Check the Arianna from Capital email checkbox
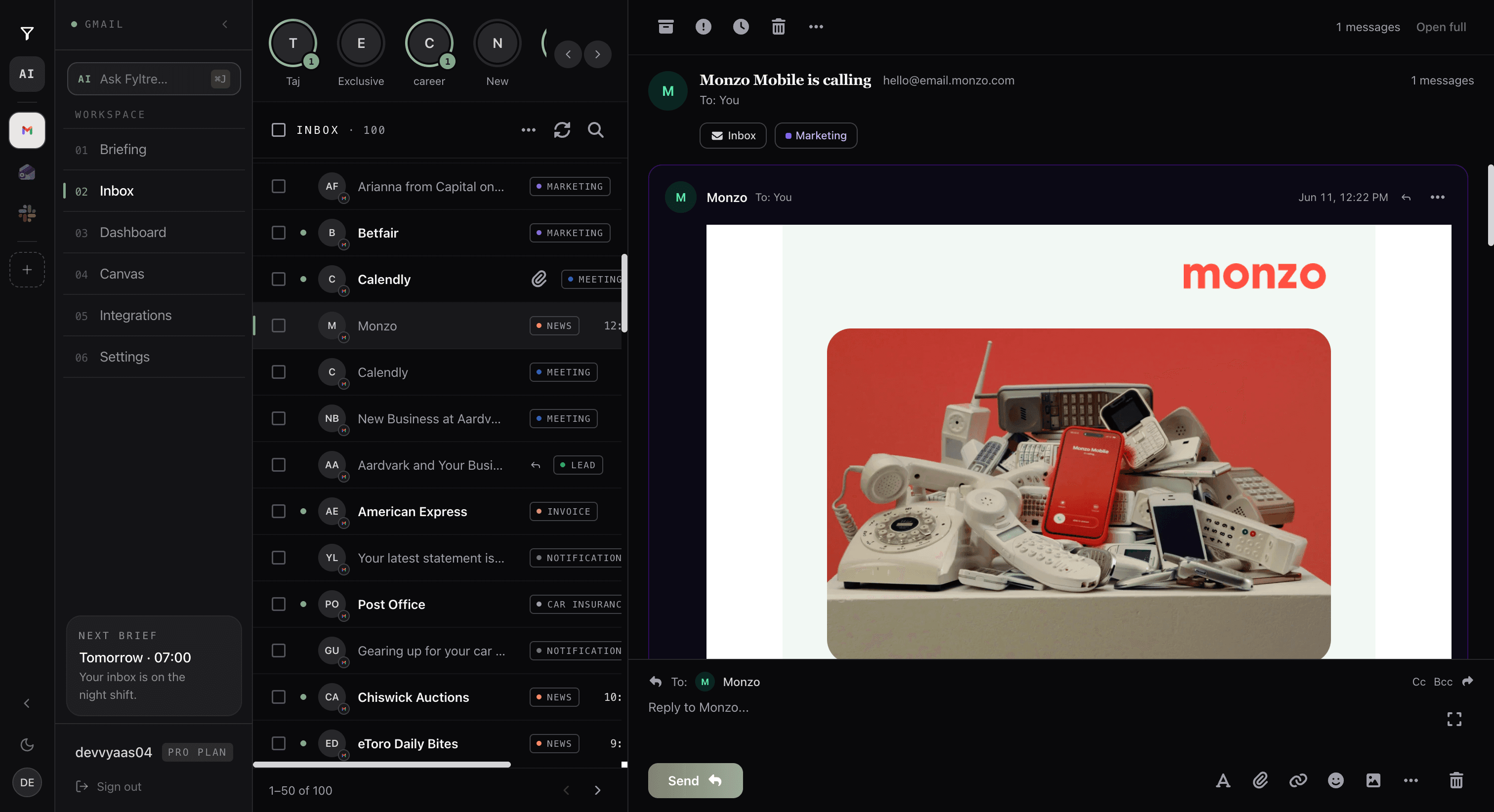 [x=278, y=186]
